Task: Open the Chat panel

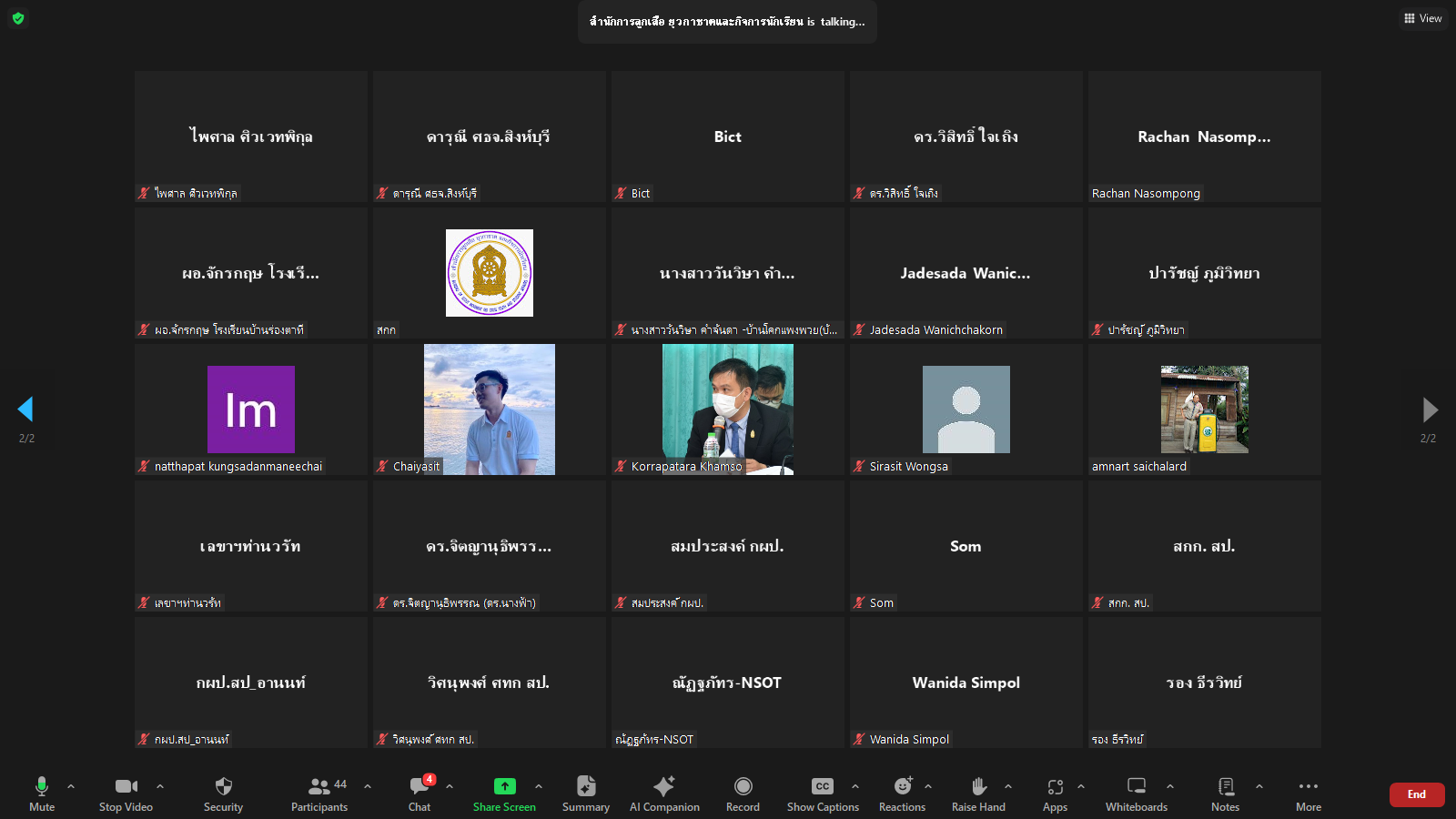Action: pyautogui.click(x=420, y=794)
